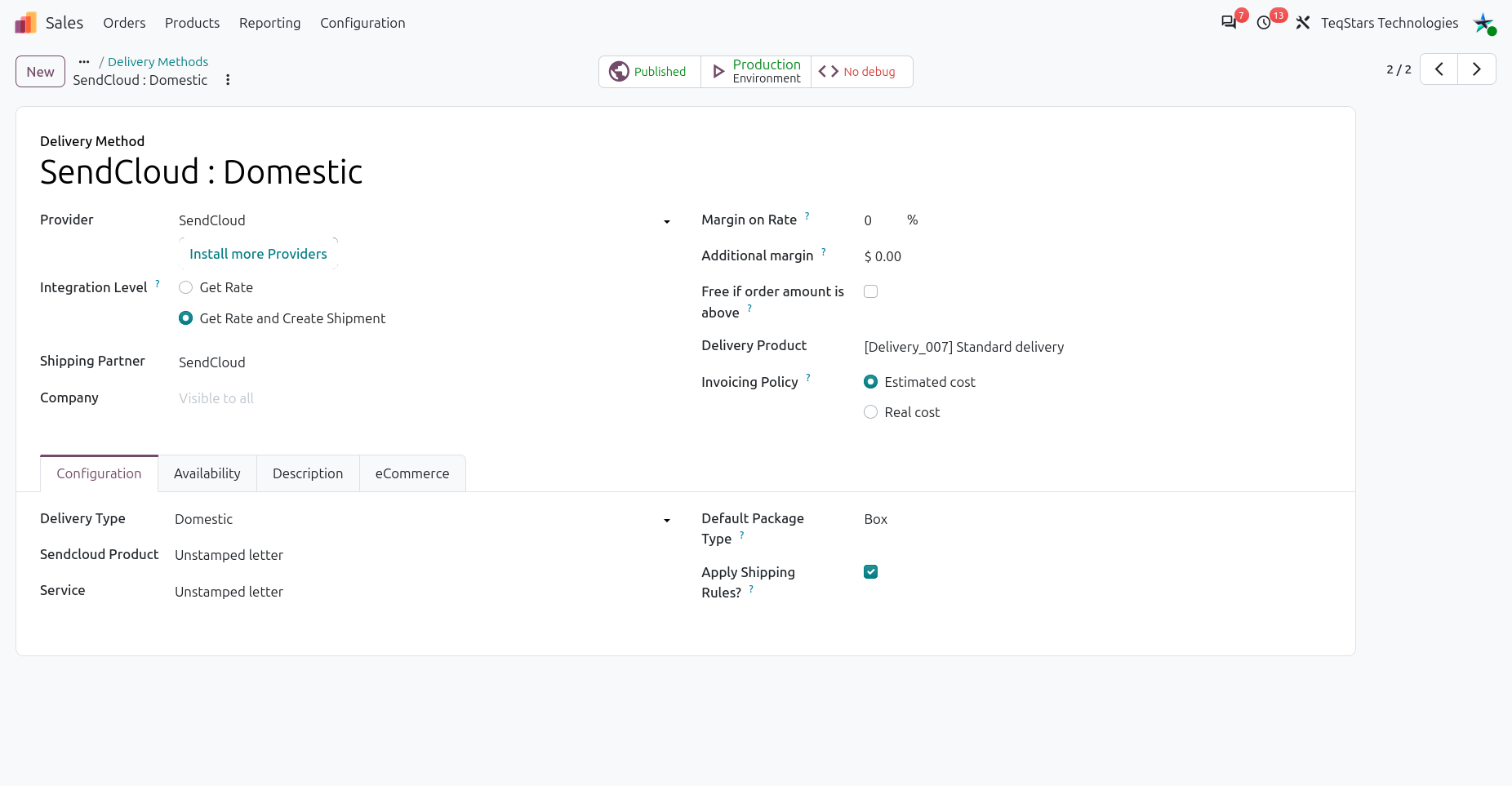
Task: Open the Delivery Product field
Action: (1097, 347)
